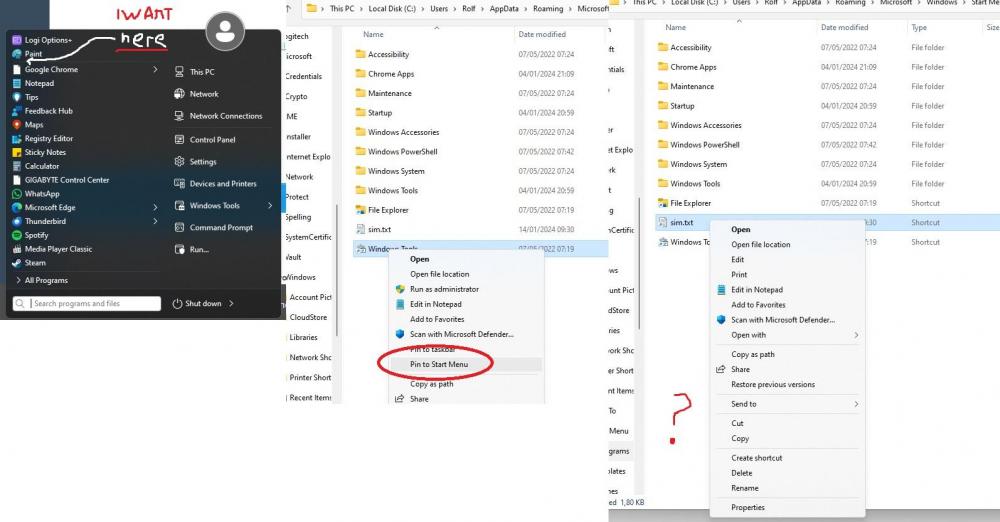The height and width of the screenshot is (522, 1000).
Task: Open Steam in the Start menu
Action: (x=34, y=263)
